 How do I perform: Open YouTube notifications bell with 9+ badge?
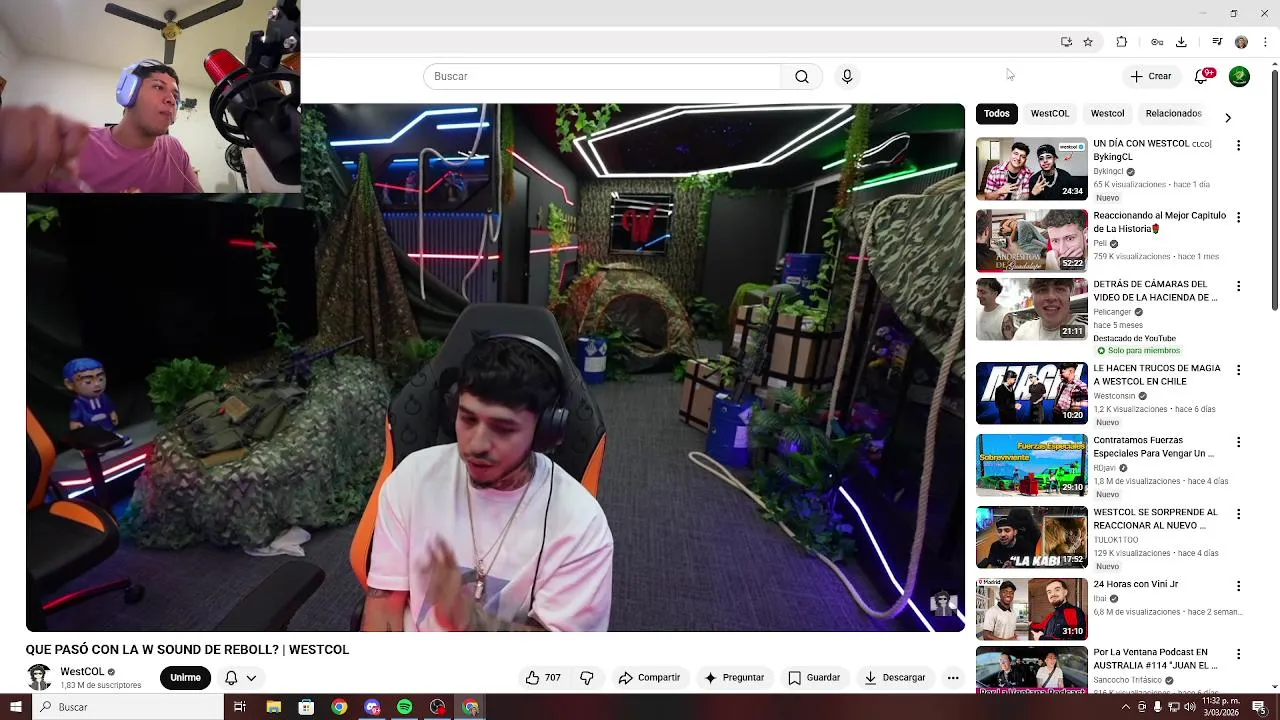(1203, 76)
